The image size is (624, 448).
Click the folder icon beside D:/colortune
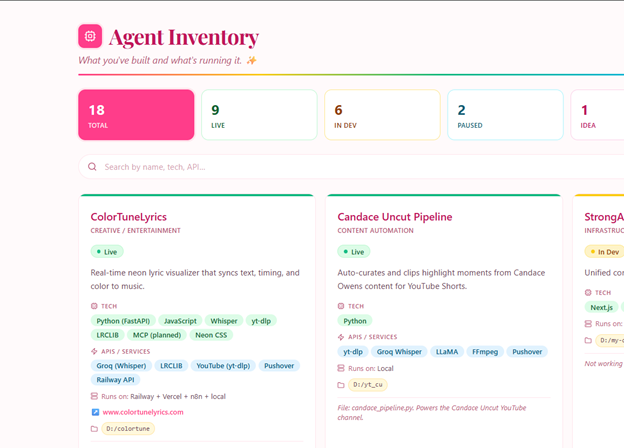click(94, 429)
